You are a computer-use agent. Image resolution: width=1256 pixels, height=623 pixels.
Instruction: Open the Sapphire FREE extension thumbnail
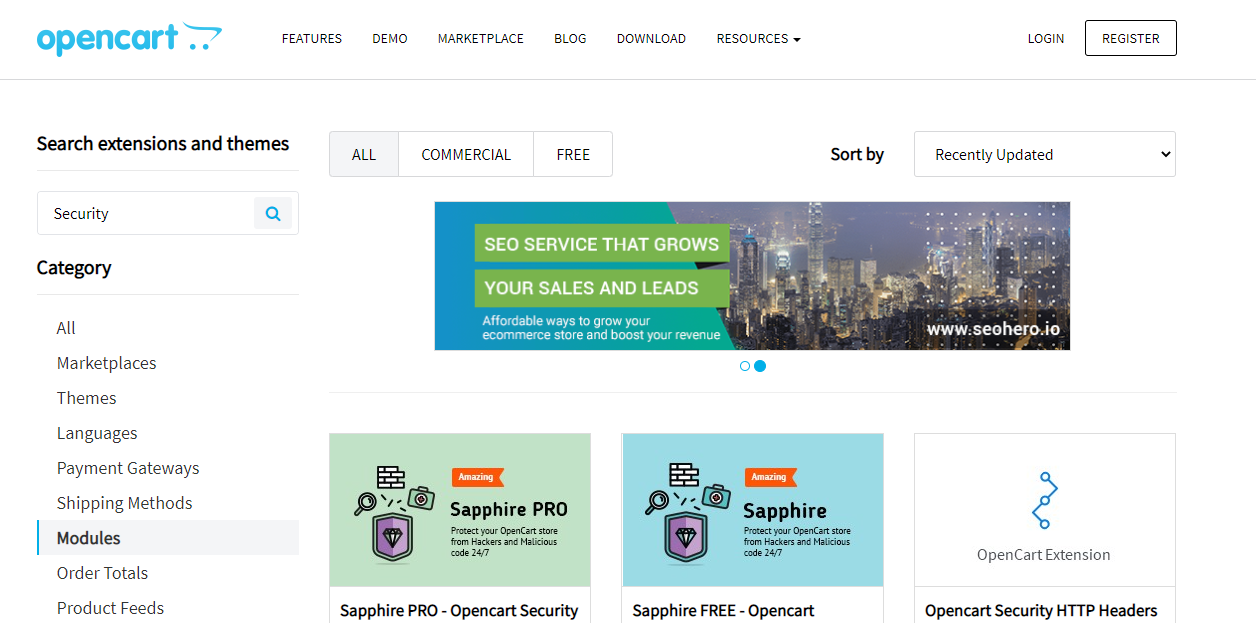(x=752, y=510)
